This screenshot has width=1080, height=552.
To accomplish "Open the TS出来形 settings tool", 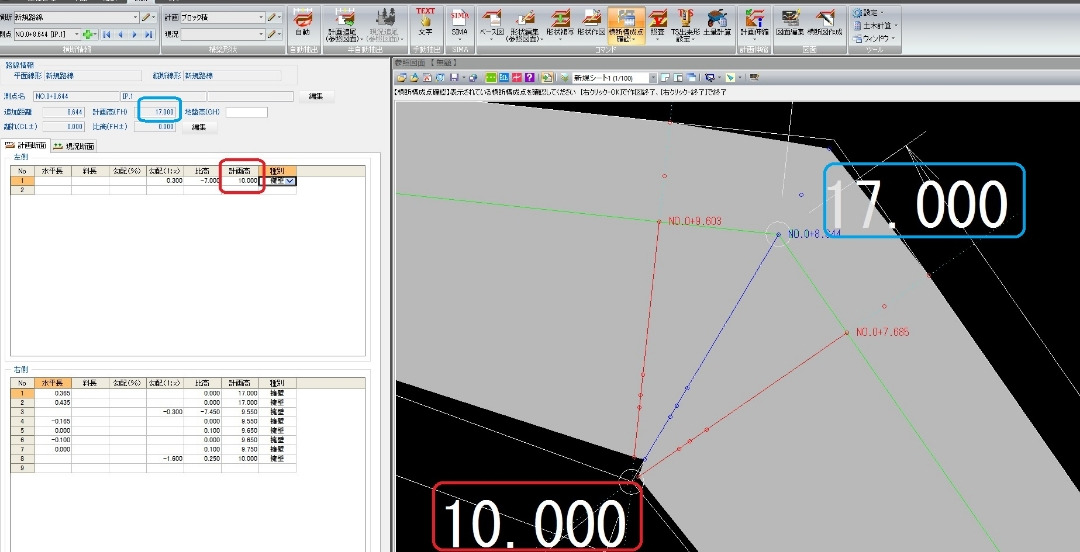I will 685,25.
